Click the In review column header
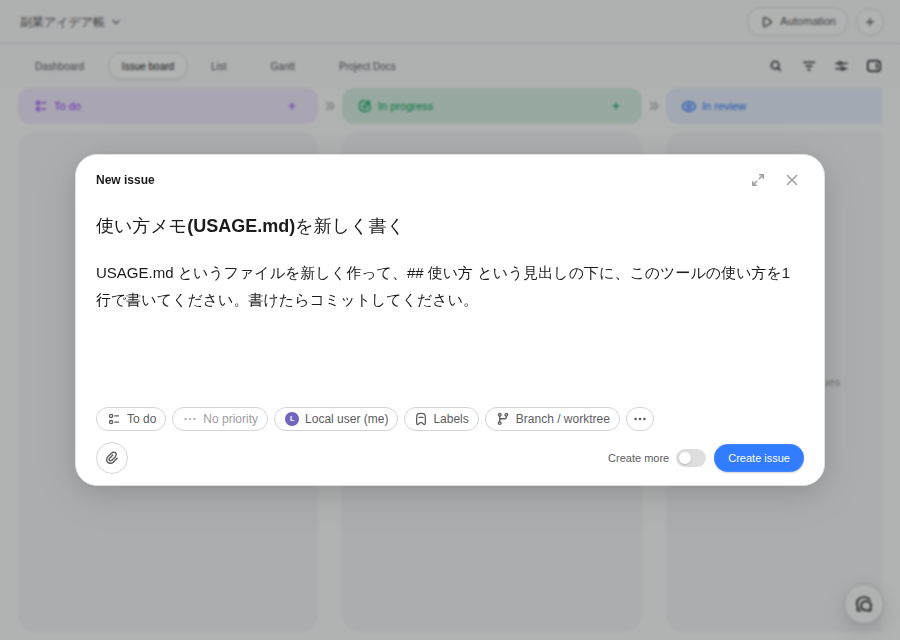This screenshot has height=640, width=900. (x=774, y=106)
